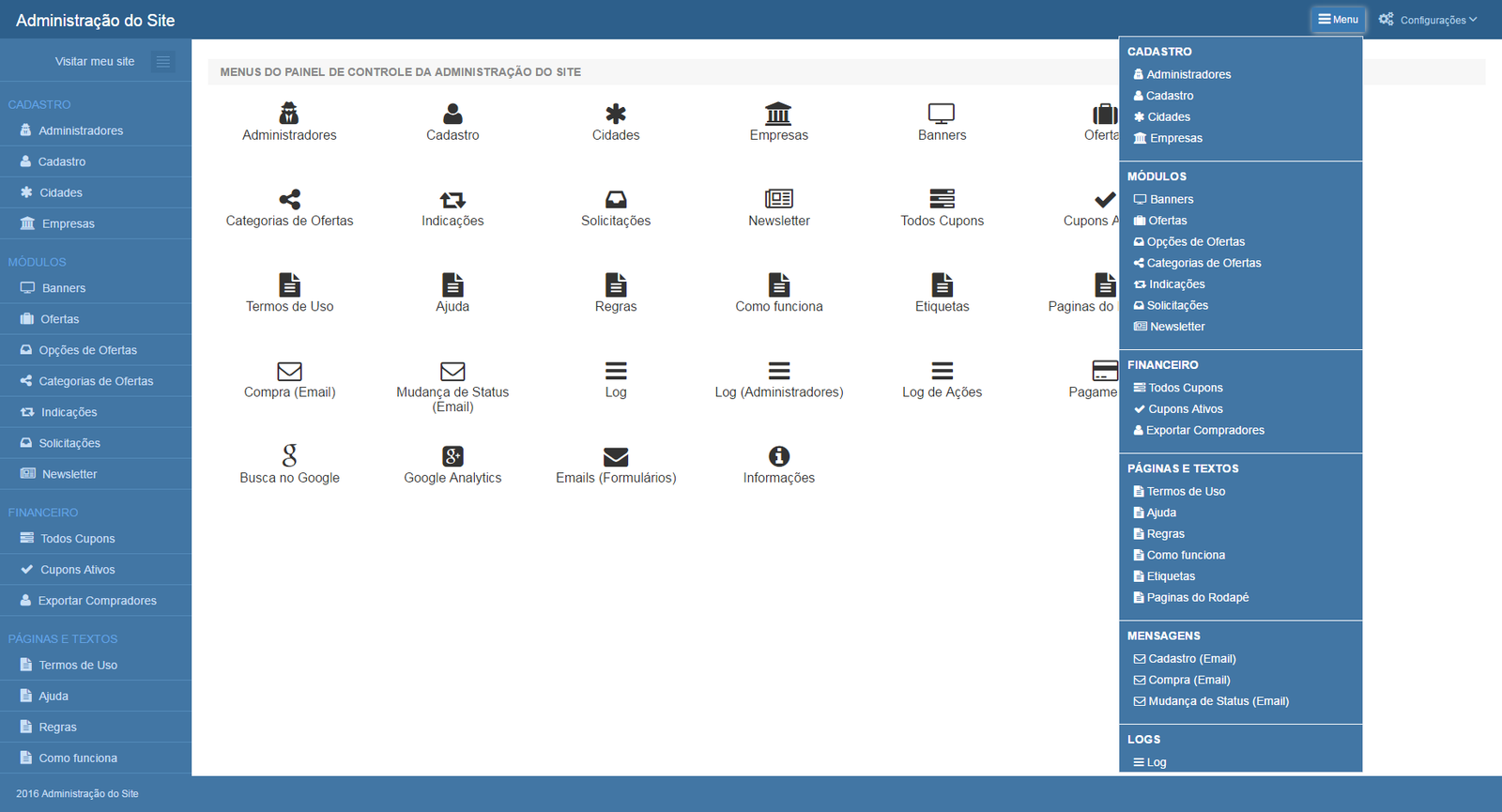Open Todos Cupons icon in main grid

(942, 199)
